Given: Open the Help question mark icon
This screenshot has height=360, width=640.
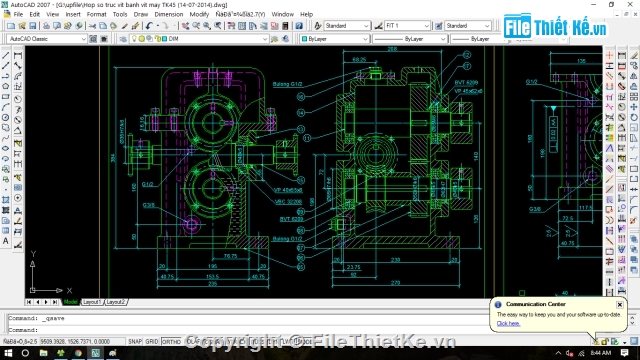Looking at the screenshot, I should coord(299,26).
